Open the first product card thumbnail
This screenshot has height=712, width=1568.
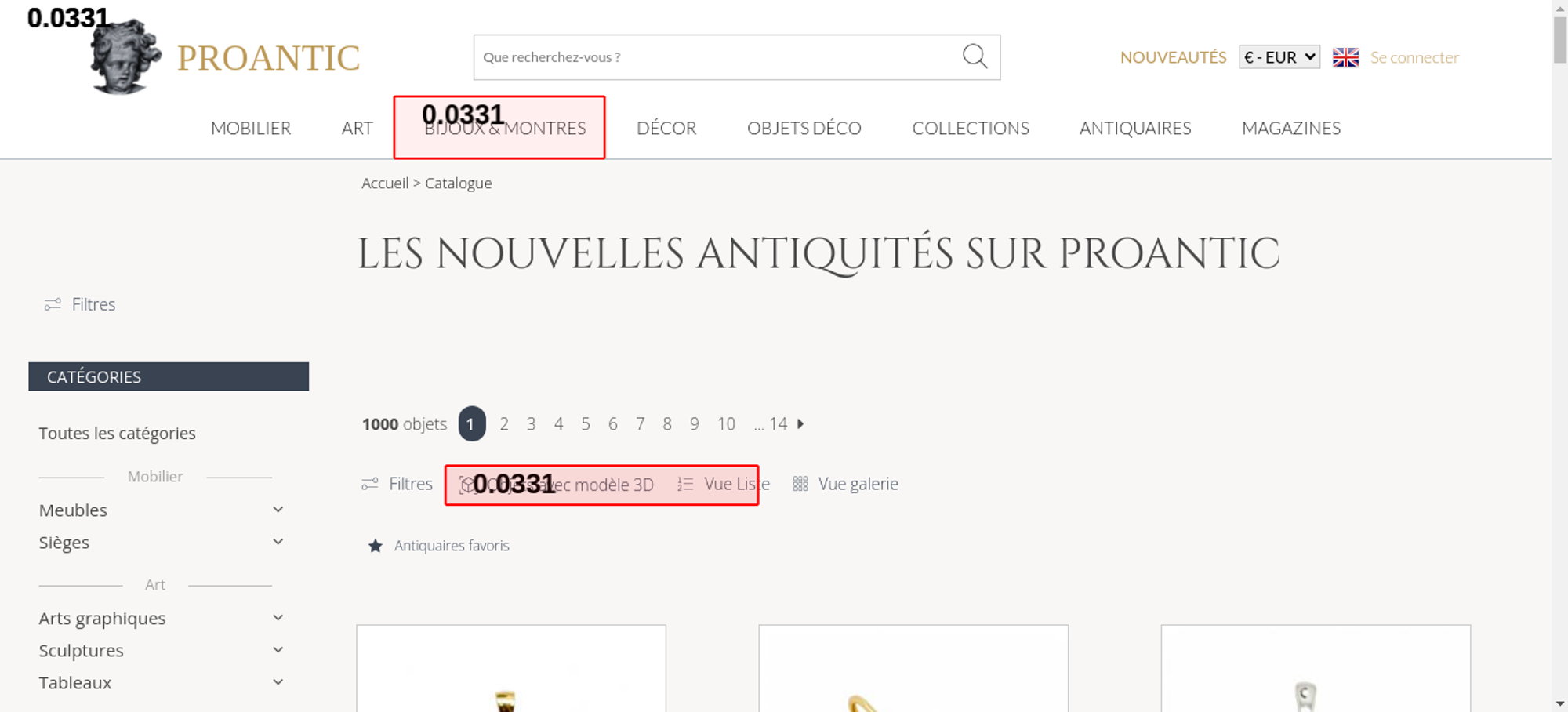coord(511,669)
